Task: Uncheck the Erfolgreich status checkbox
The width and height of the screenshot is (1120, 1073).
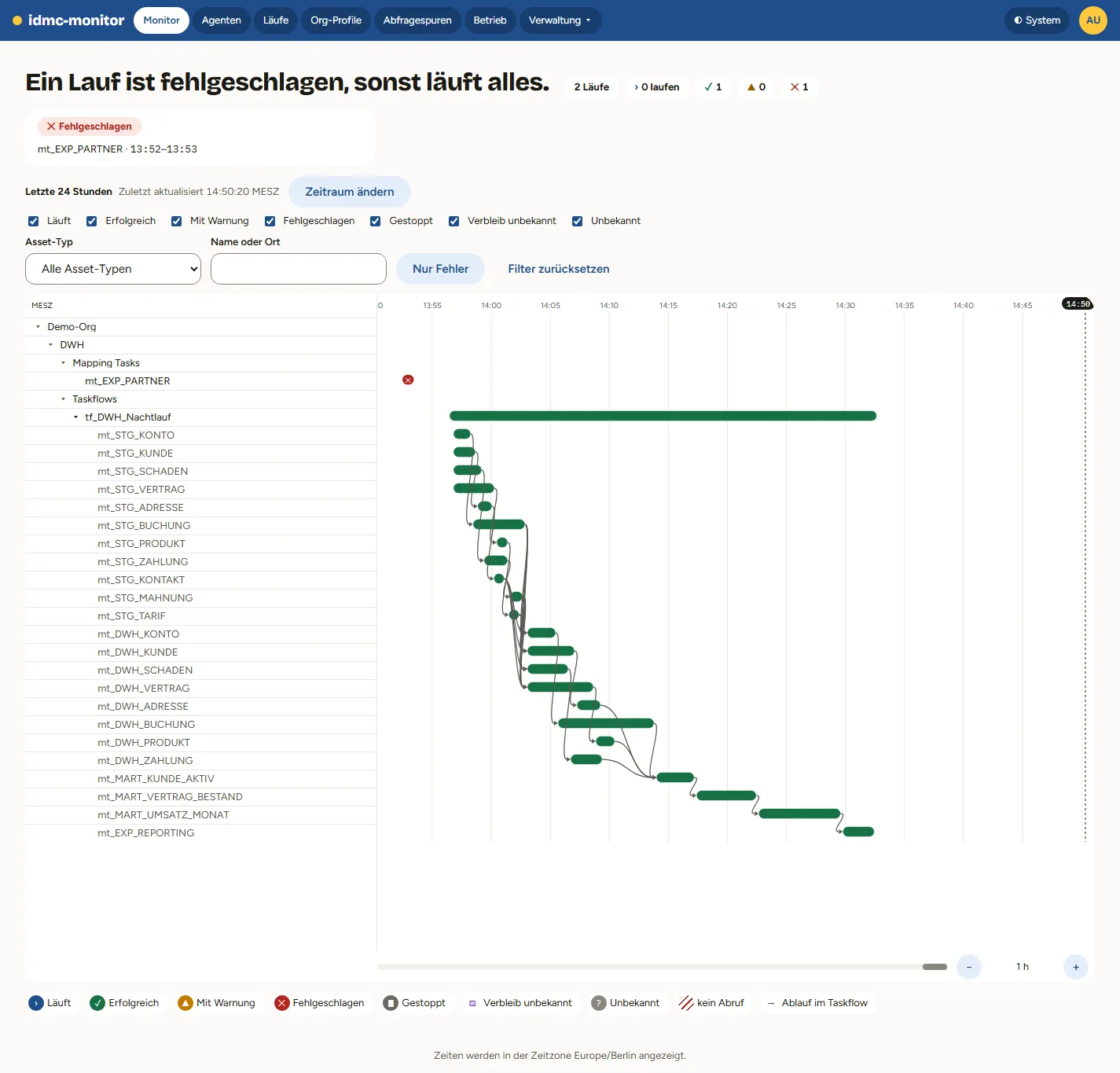Action: [x=92, y=222]
